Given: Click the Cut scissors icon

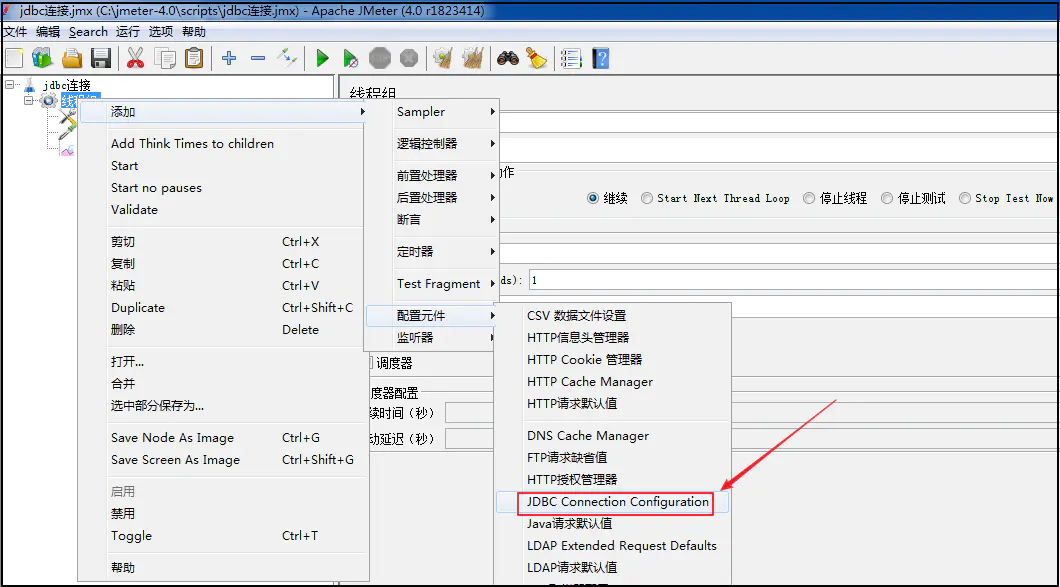Looking at the screenshot, I should (x=135, y=59).
